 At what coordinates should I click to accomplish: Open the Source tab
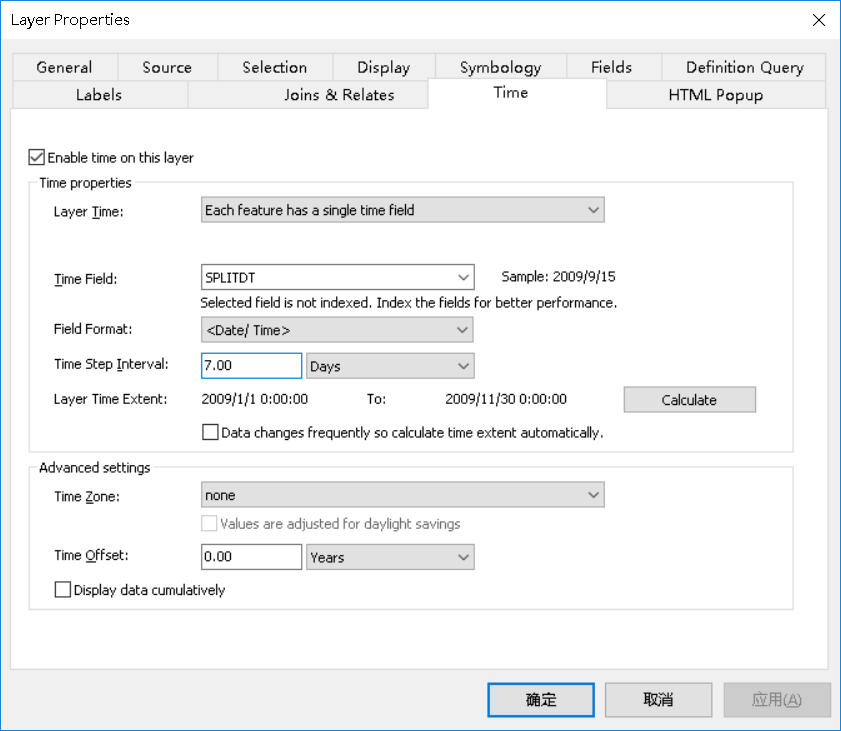coord(167,67)
